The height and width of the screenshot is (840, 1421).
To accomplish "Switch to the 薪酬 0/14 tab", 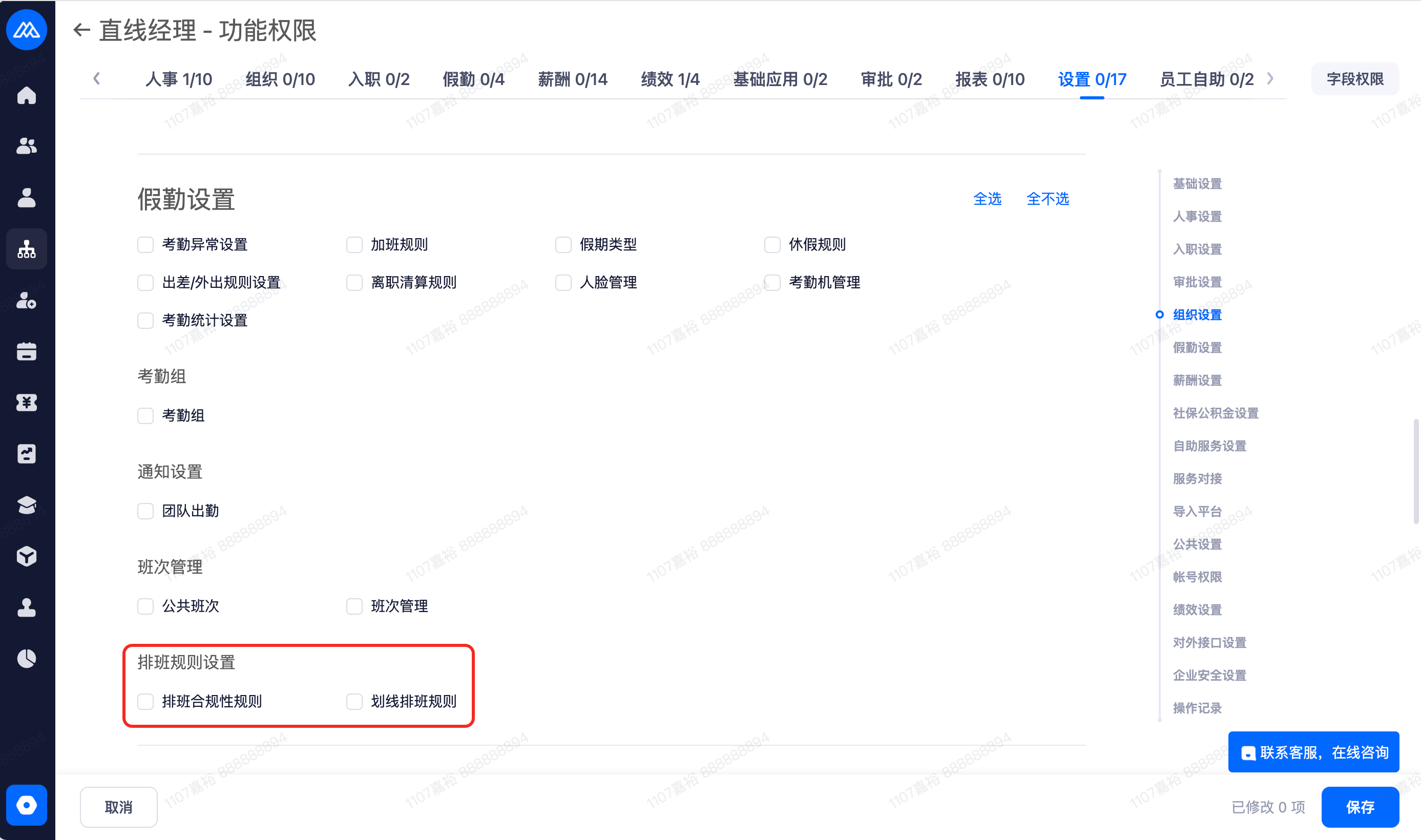I will coord(572,79).
